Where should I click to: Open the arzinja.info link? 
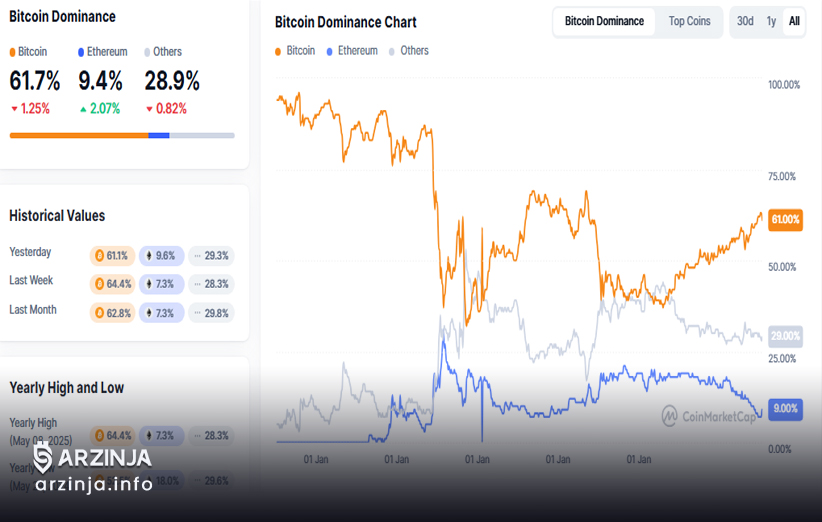coord(94,484)
